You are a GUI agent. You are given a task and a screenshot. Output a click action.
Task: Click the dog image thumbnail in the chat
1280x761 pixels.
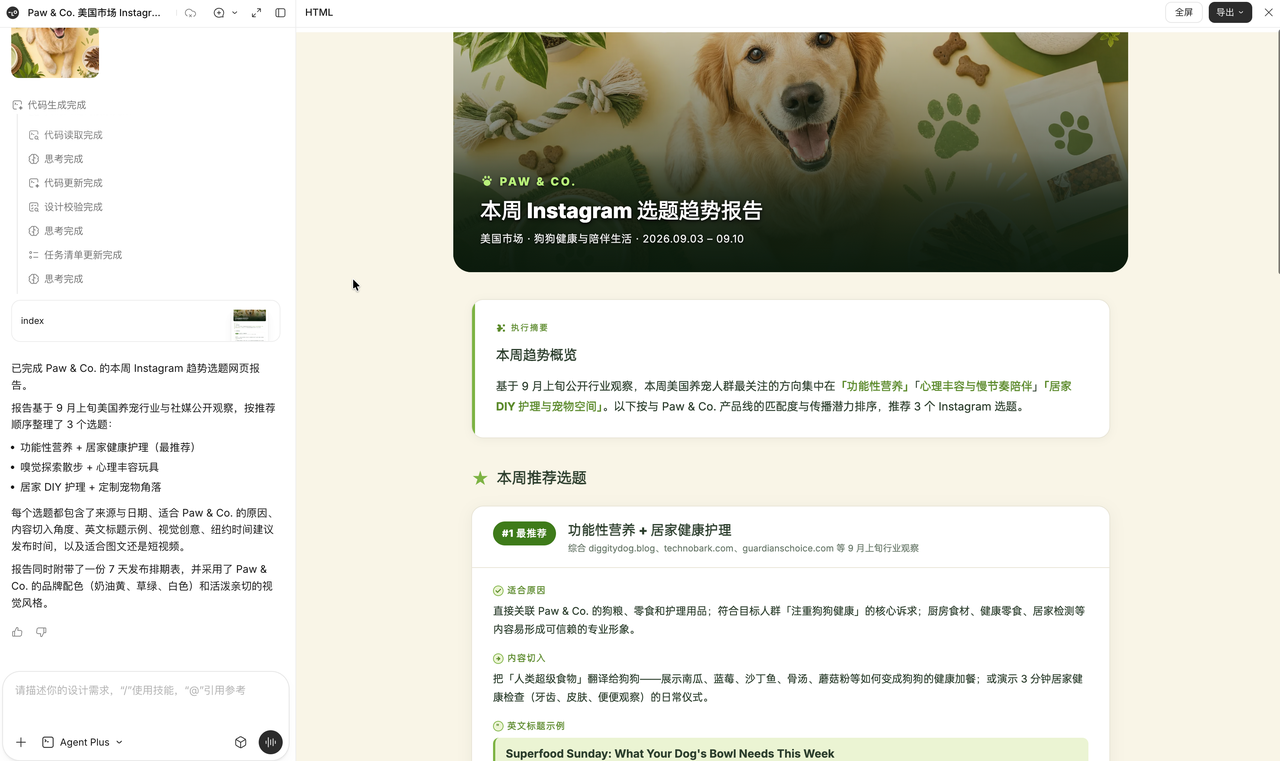click(55, 53)
